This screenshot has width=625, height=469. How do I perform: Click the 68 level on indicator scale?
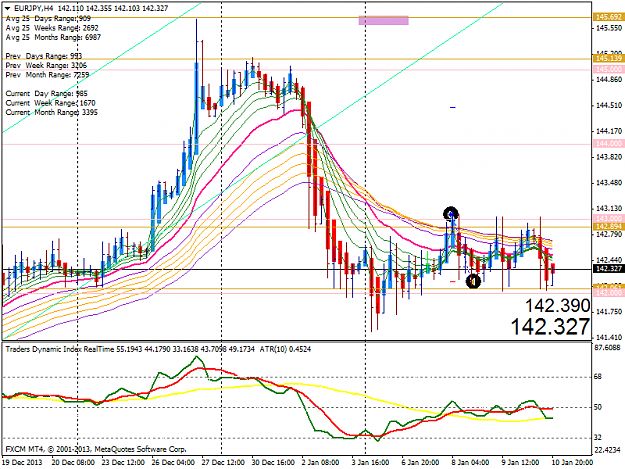click(x=598, y=377)
